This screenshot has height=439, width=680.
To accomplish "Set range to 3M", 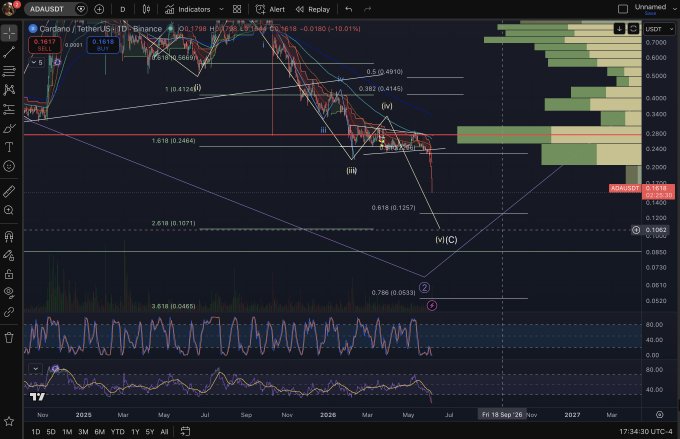I will 83,432.
